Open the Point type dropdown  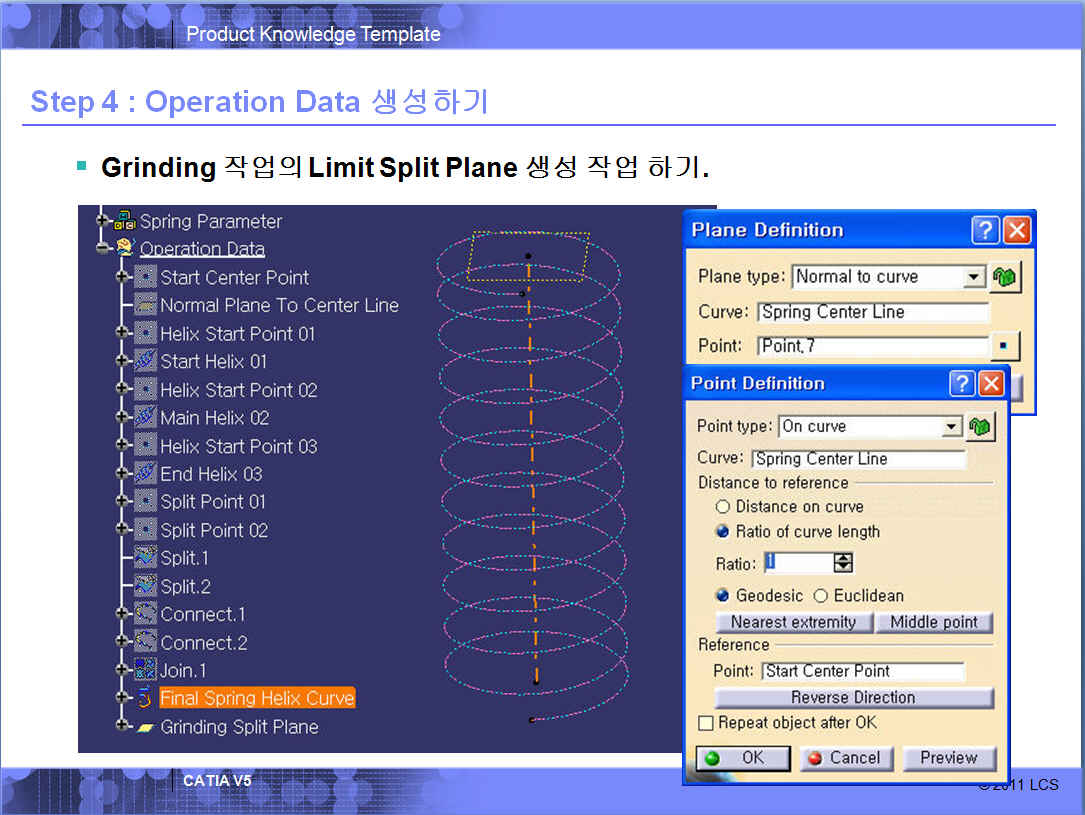tap(951, 427)
